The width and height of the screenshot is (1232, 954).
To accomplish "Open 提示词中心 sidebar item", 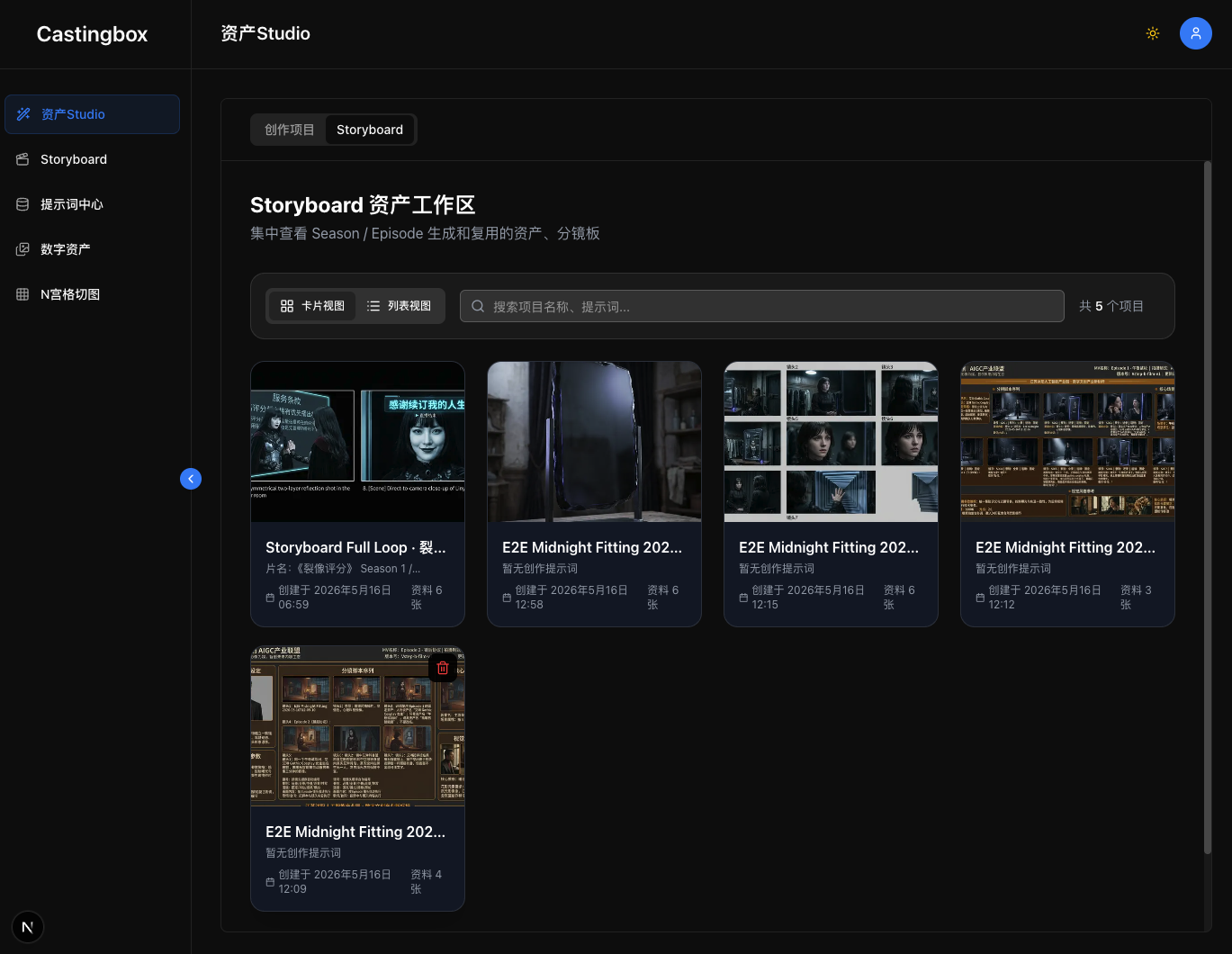I will [x=92, y=204].
